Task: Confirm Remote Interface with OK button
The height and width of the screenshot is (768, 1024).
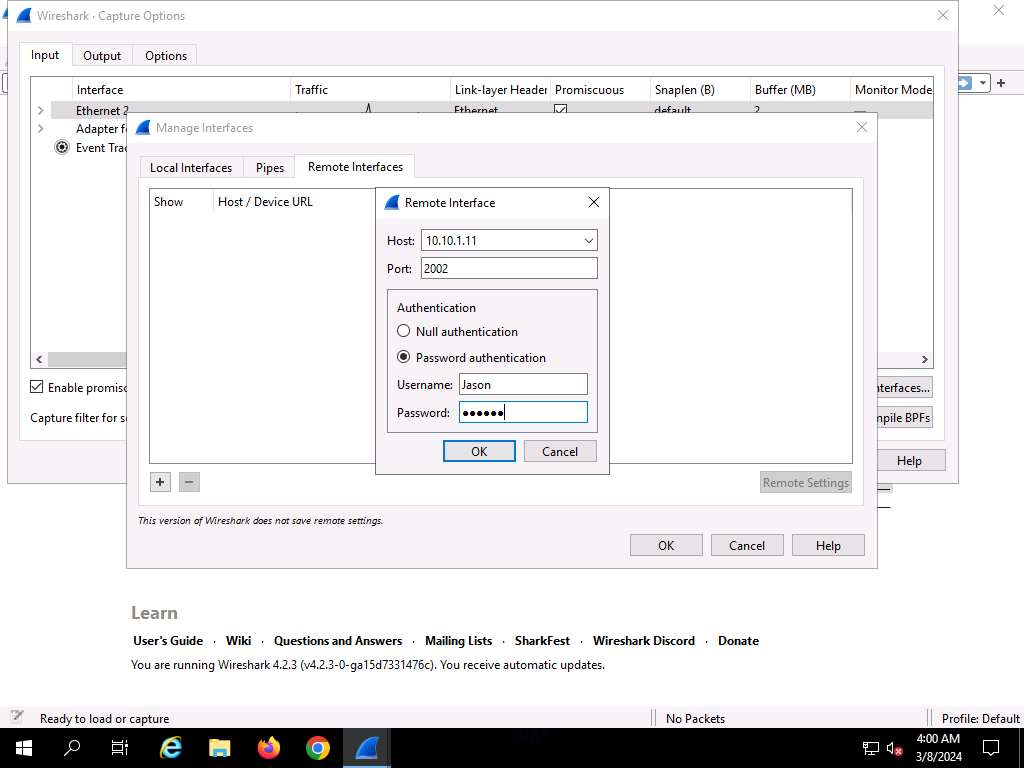Action: click(479, 451)
